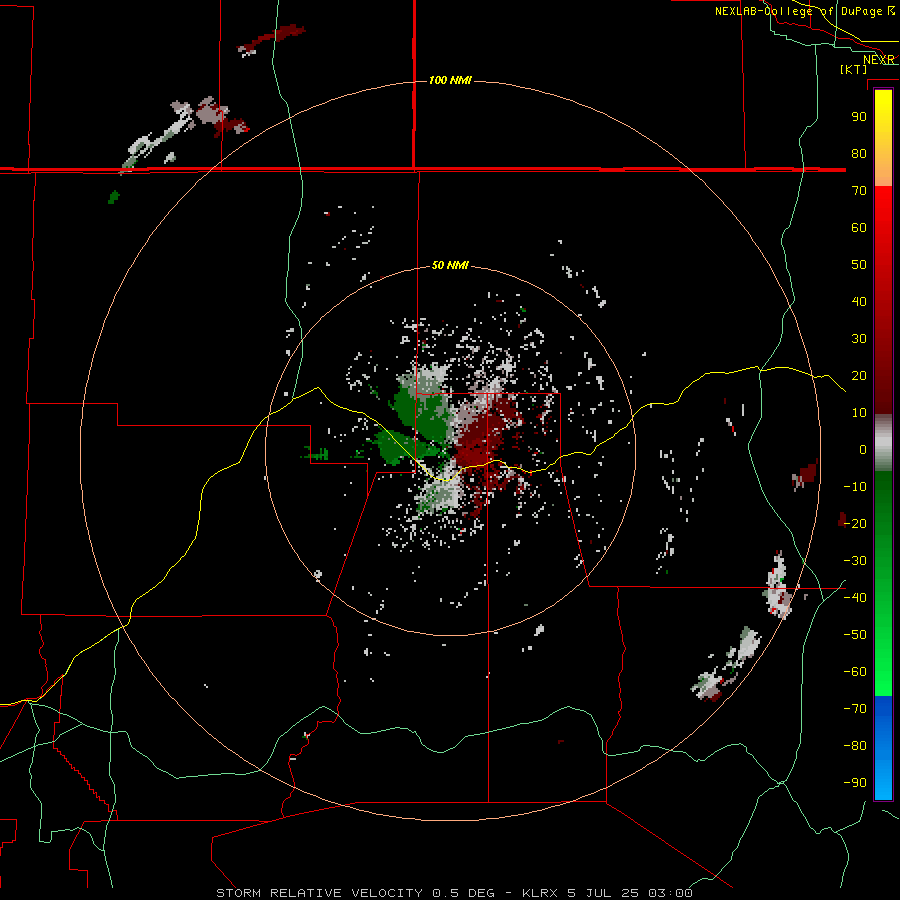Image resolution: width=900 pixels, height=900 pixels.
Task: Click the "KLRX 5 JUL 25 03:00" timestamp text
Action: click(x=607, y=893)
